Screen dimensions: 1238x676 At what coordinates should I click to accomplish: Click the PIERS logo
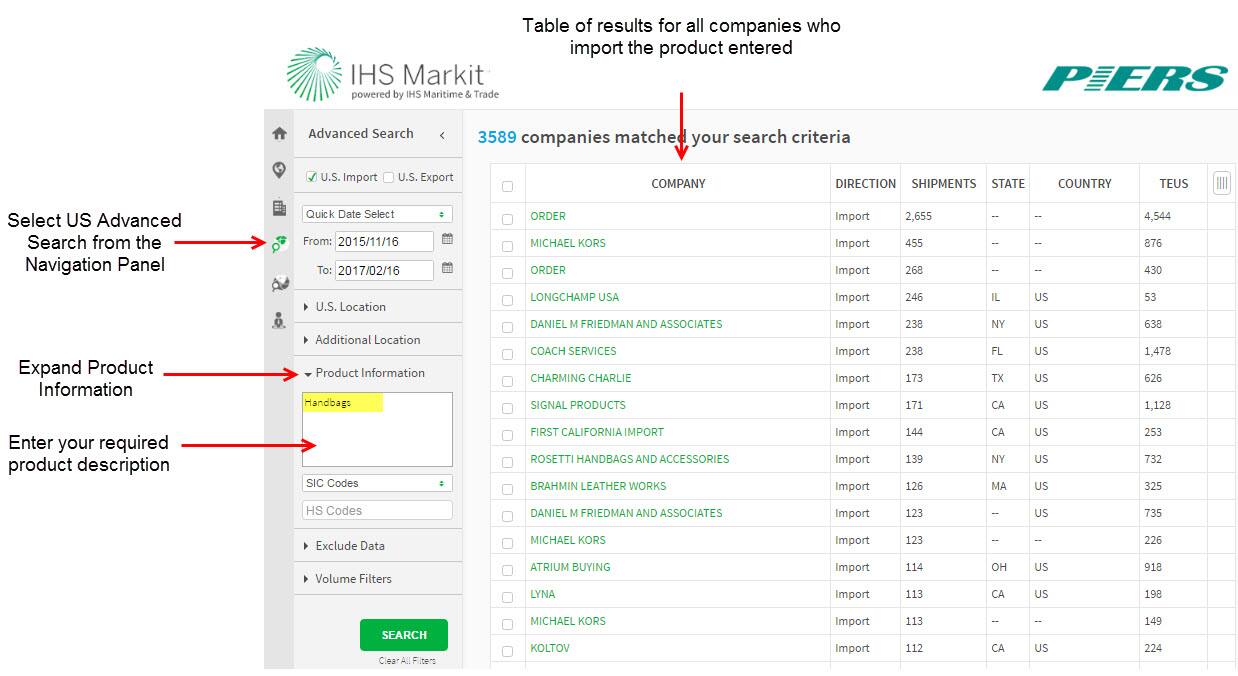(1134, 78)
